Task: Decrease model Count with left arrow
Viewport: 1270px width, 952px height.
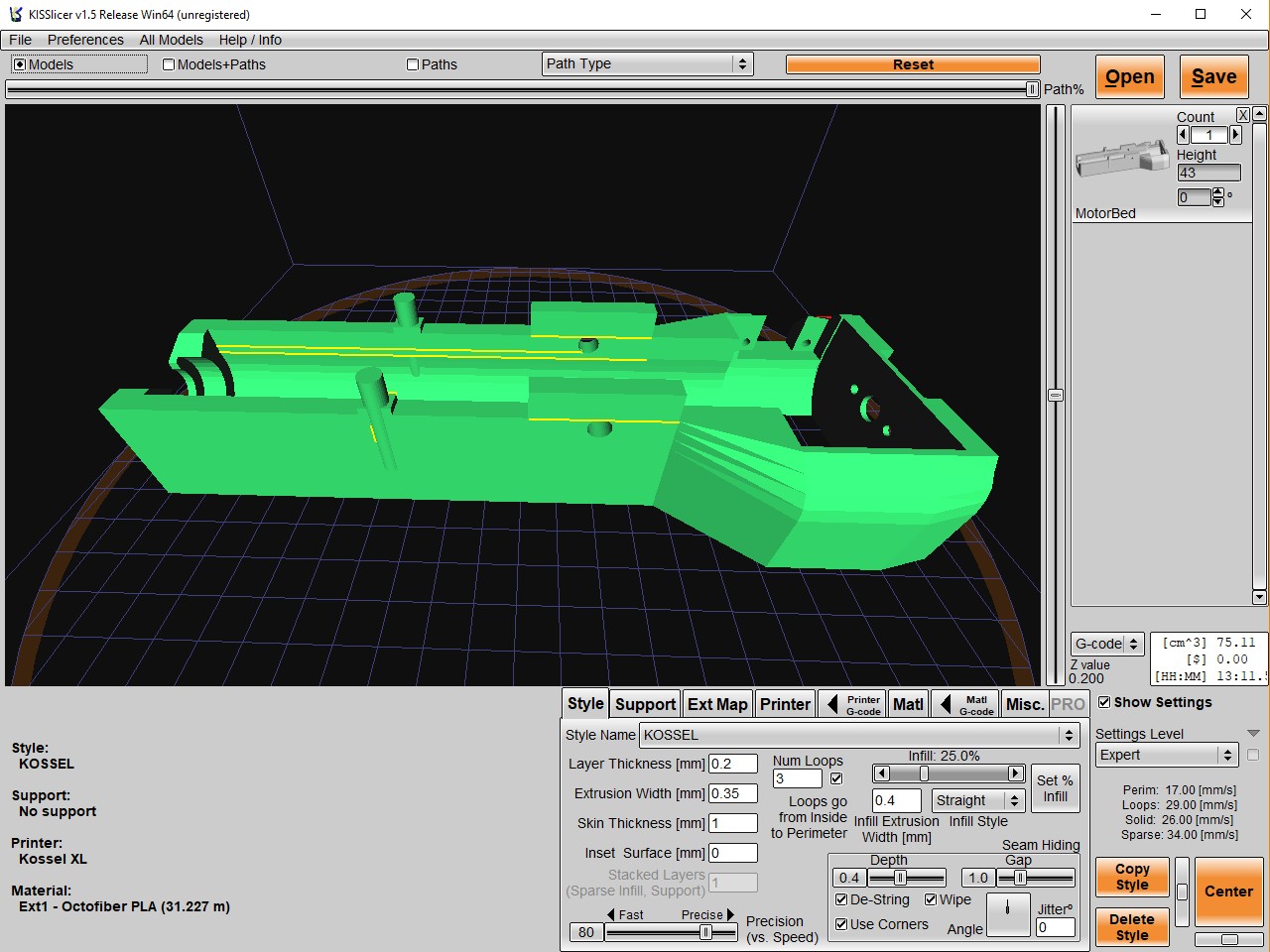Action: 1183,135
